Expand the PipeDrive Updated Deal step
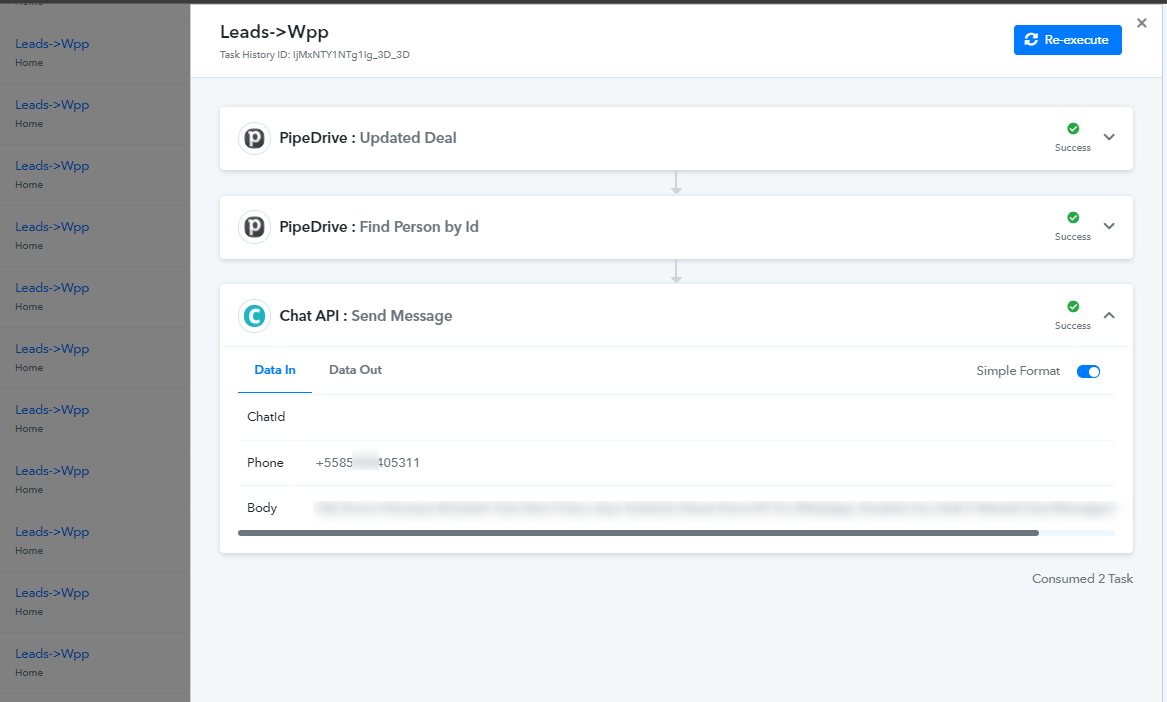 pyautogui.click(x=1109, y=137)
